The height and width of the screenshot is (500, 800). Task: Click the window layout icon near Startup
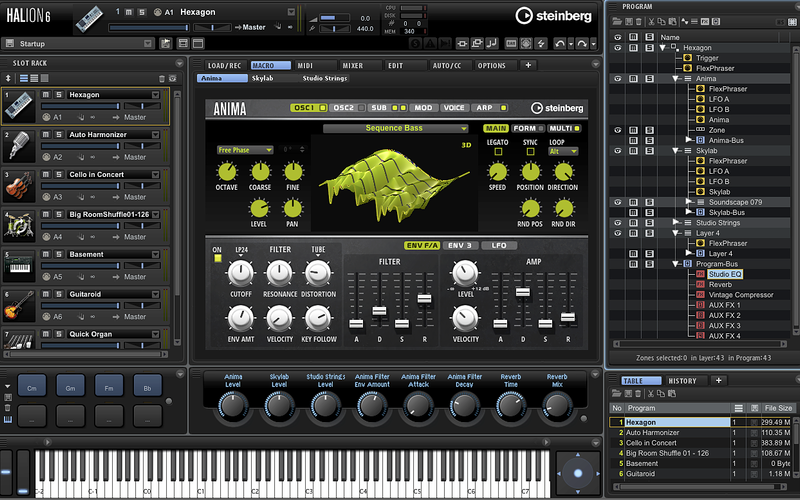coord(198,44)
